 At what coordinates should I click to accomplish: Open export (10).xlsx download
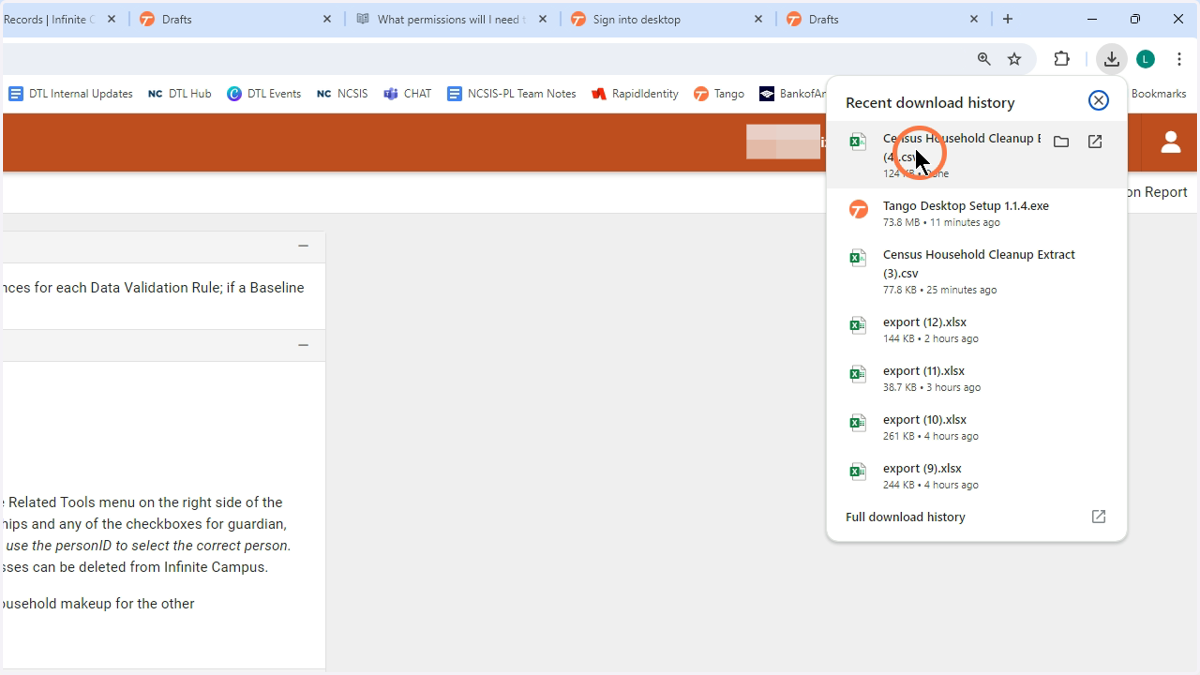[977, 427]
